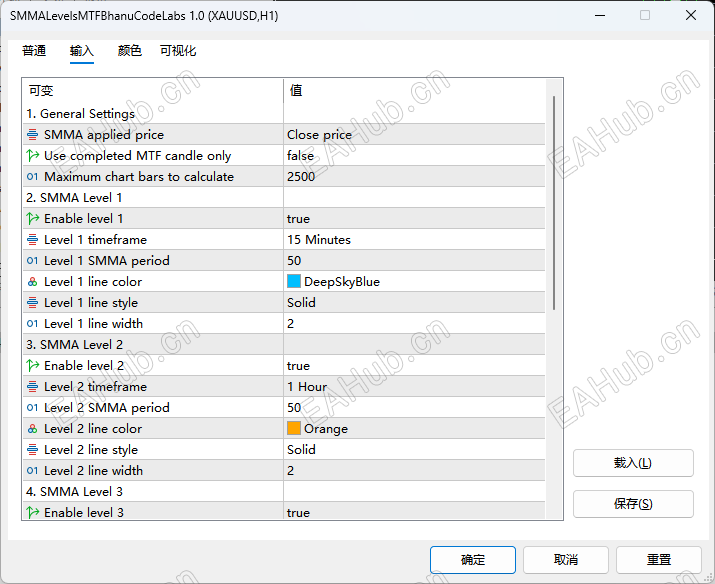Click the boolean icon beside Use completed MTF candle only
The height and width of the screenshot is (584, 715).
(x=32, y=156)
